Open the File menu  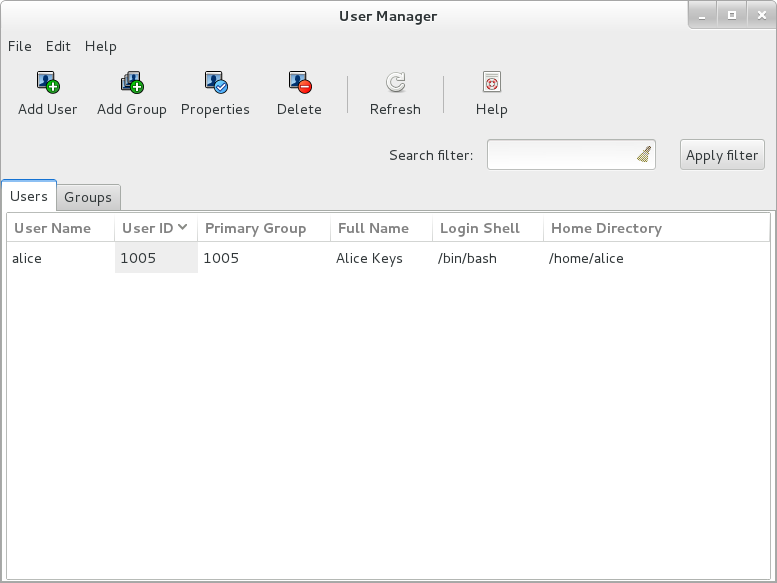tap(20, 46)
